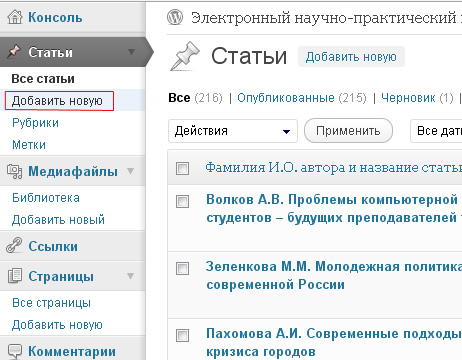The height and width of the screenshot is (360, 462).
Task: Click the Применить button
Action: point(348,131)
